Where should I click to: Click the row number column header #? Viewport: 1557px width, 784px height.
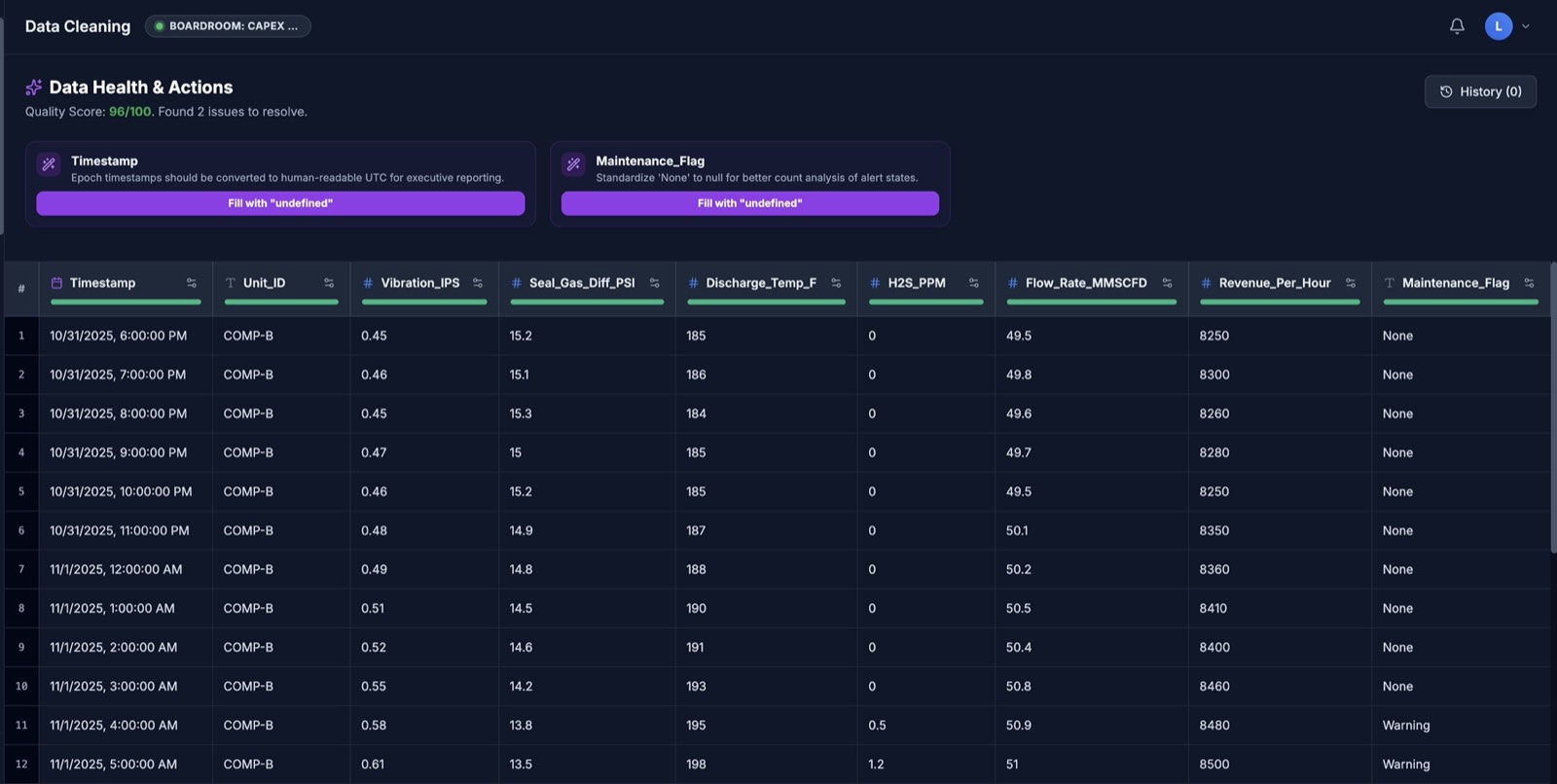pyautogui.click(x=21, y=288)
